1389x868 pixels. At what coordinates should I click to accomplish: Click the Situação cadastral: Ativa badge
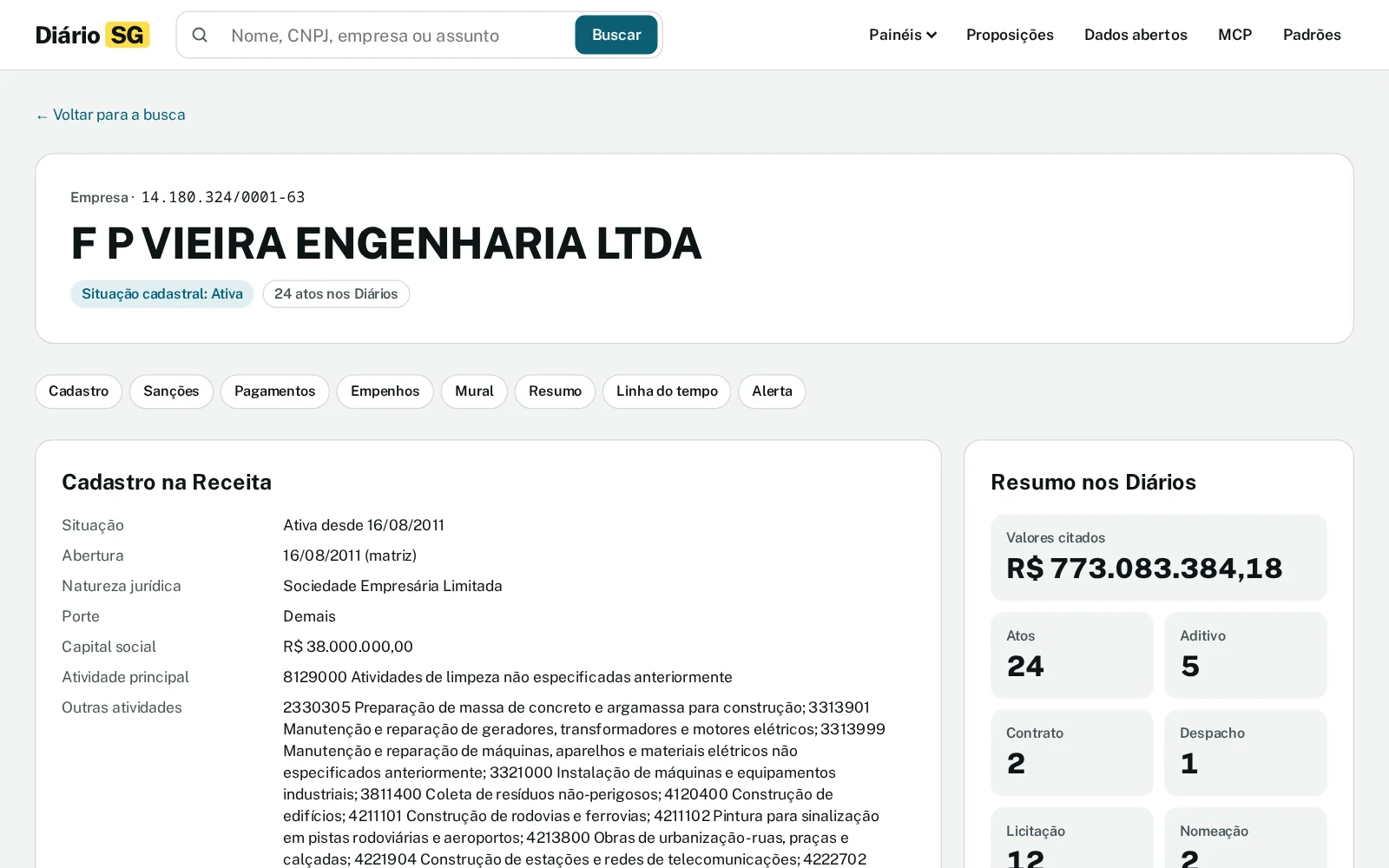[x=162, y=294]
